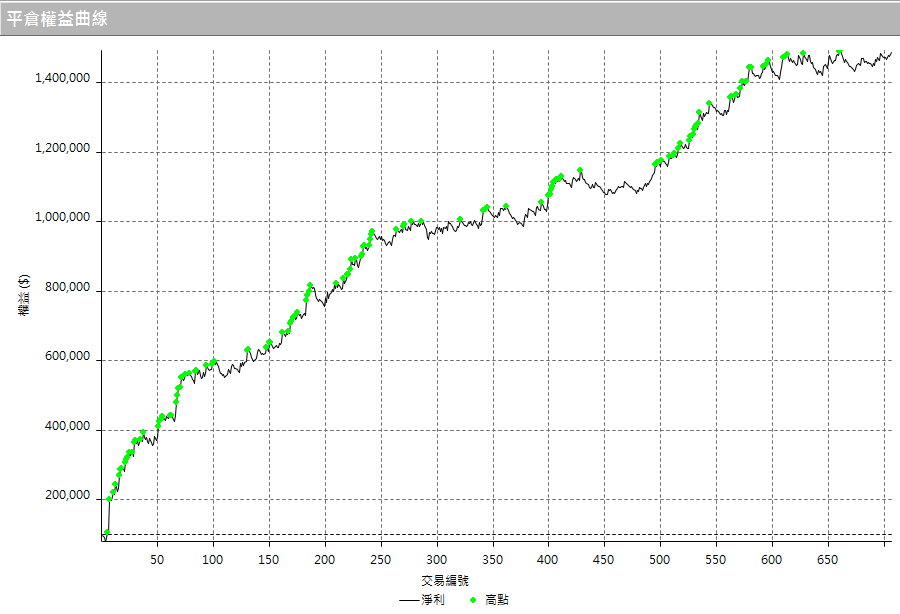Click the 1,200,000 y-axis label

pyautogui.click(x=63, y=149)
